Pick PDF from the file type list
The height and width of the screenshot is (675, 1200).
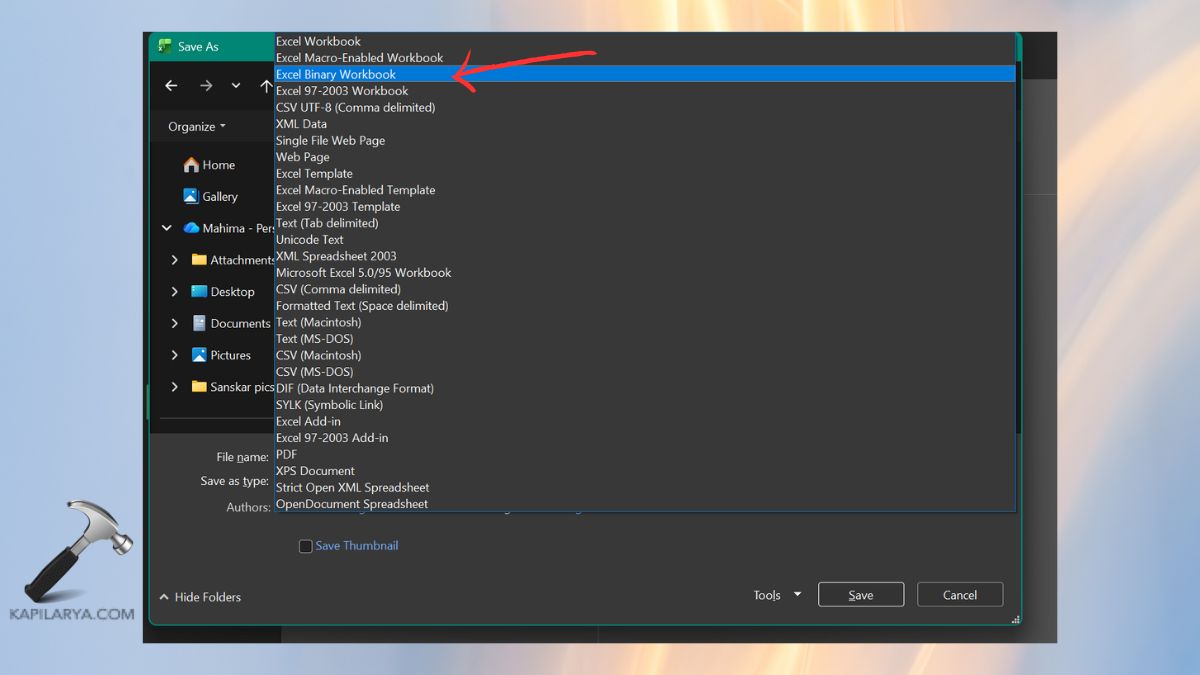[x=287, y=454]
